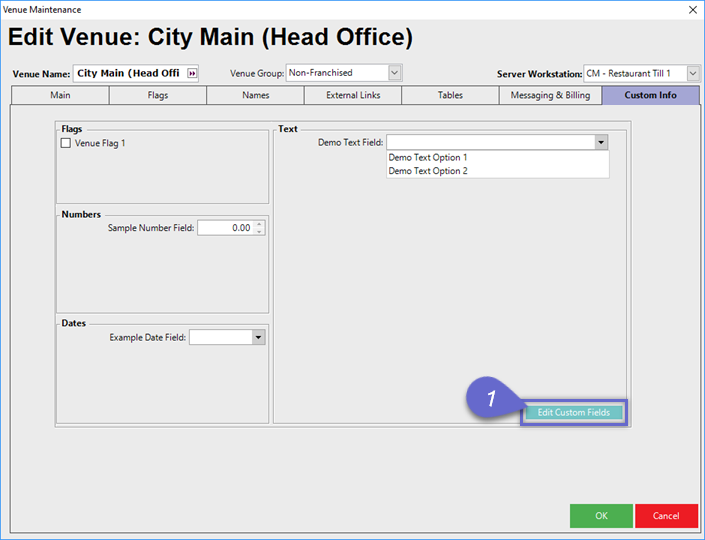Click the red arrow icon beside Venue Name

click(x=192, y=73)
